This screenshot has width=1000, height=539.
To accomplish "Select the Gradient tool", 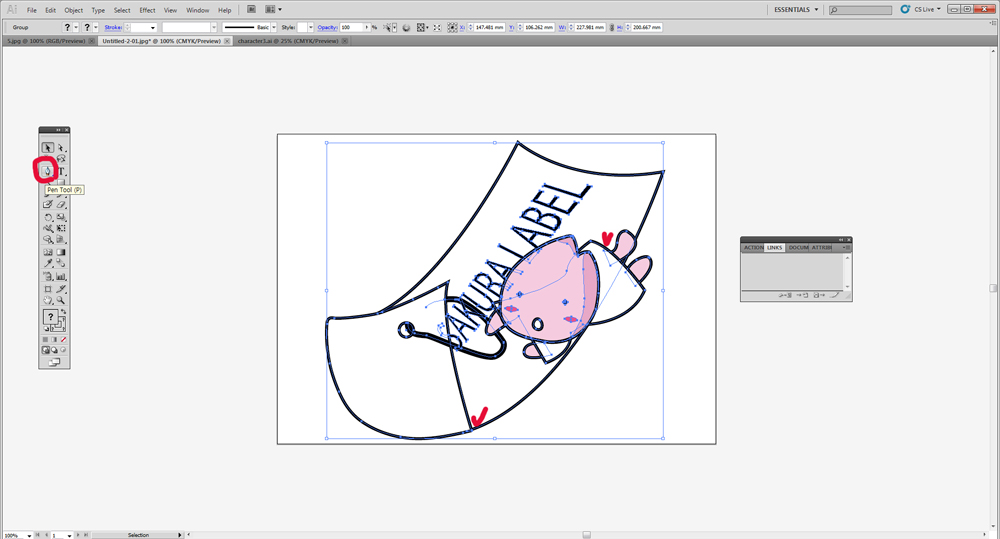I will pyautogui.click(x=61, y=252).
